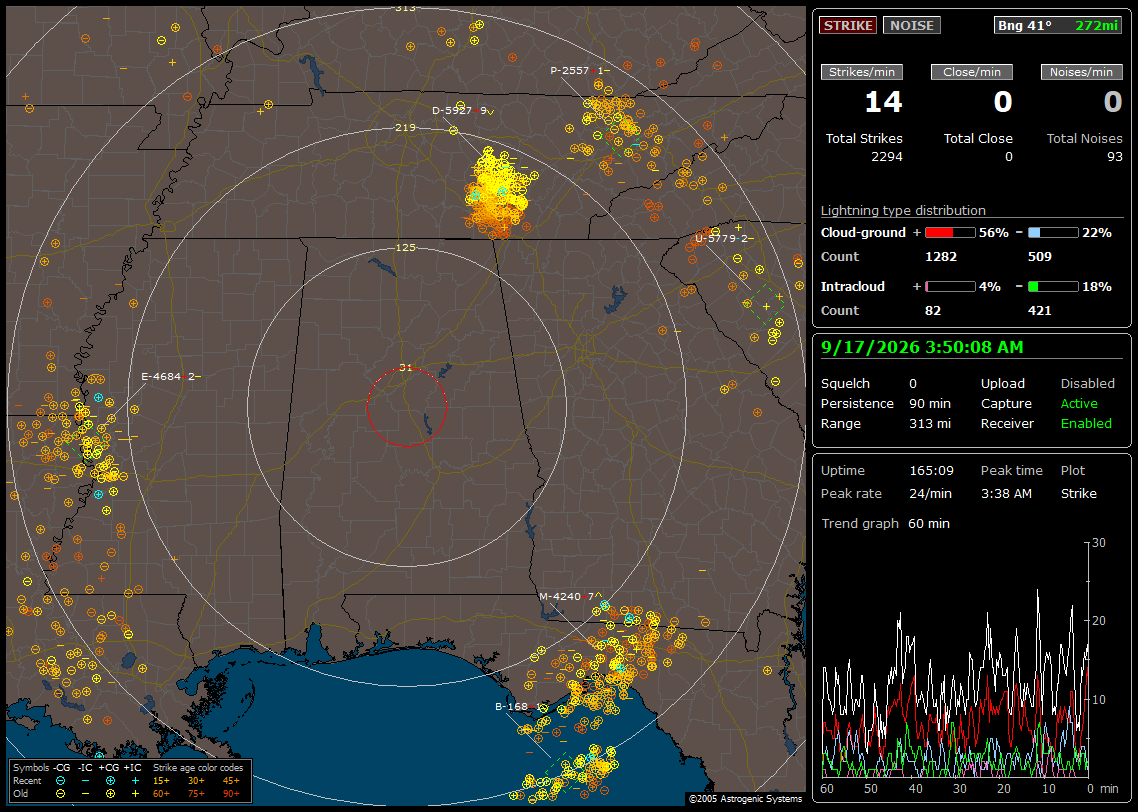
Task: Toggle the Receiver Enabled status
Action: coord(1086,423)
